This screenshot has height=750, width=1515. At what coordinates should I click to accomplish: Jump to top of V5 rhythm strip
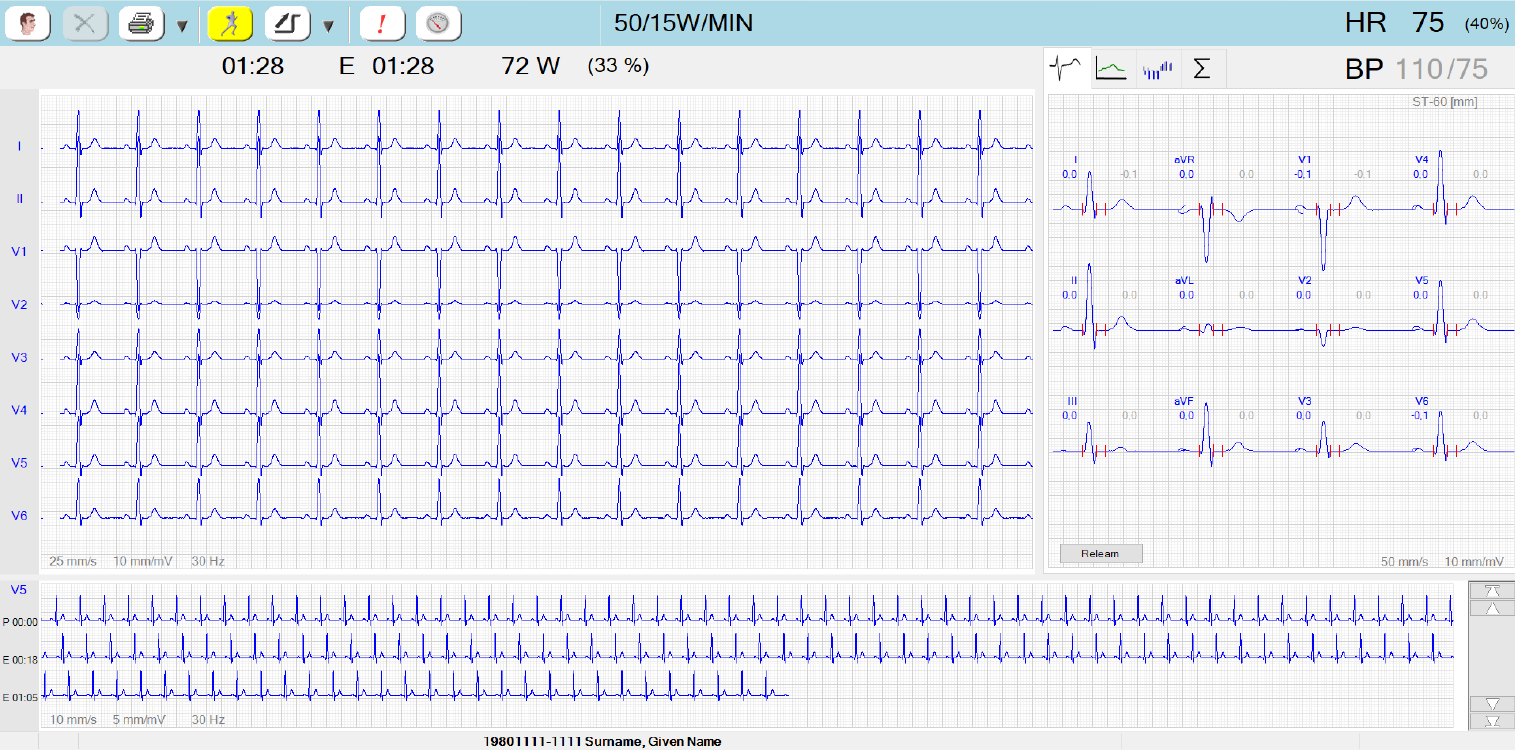[x=1491, y=591]
